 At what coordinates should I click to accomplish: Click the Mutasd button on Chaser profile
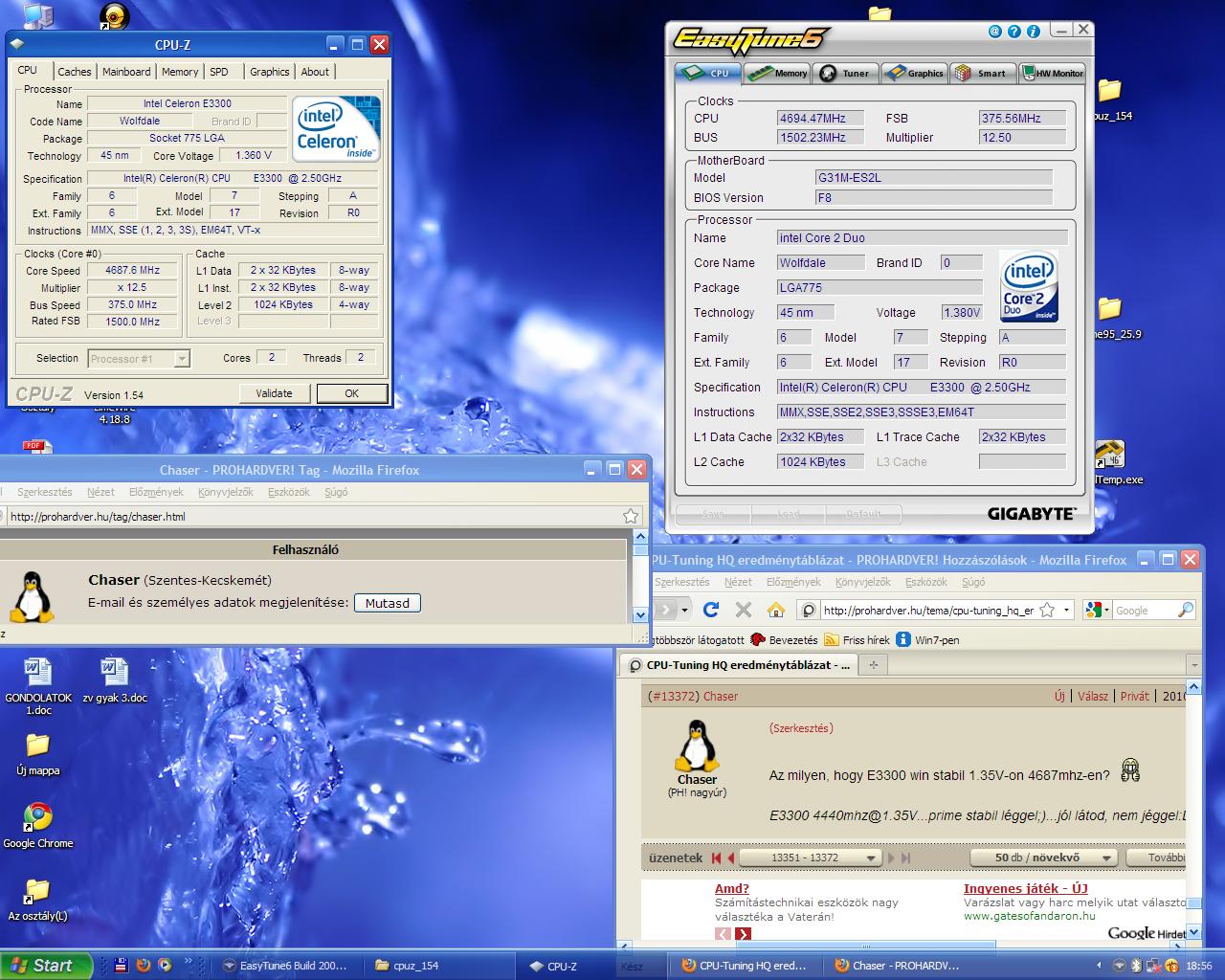click(388, 603)
